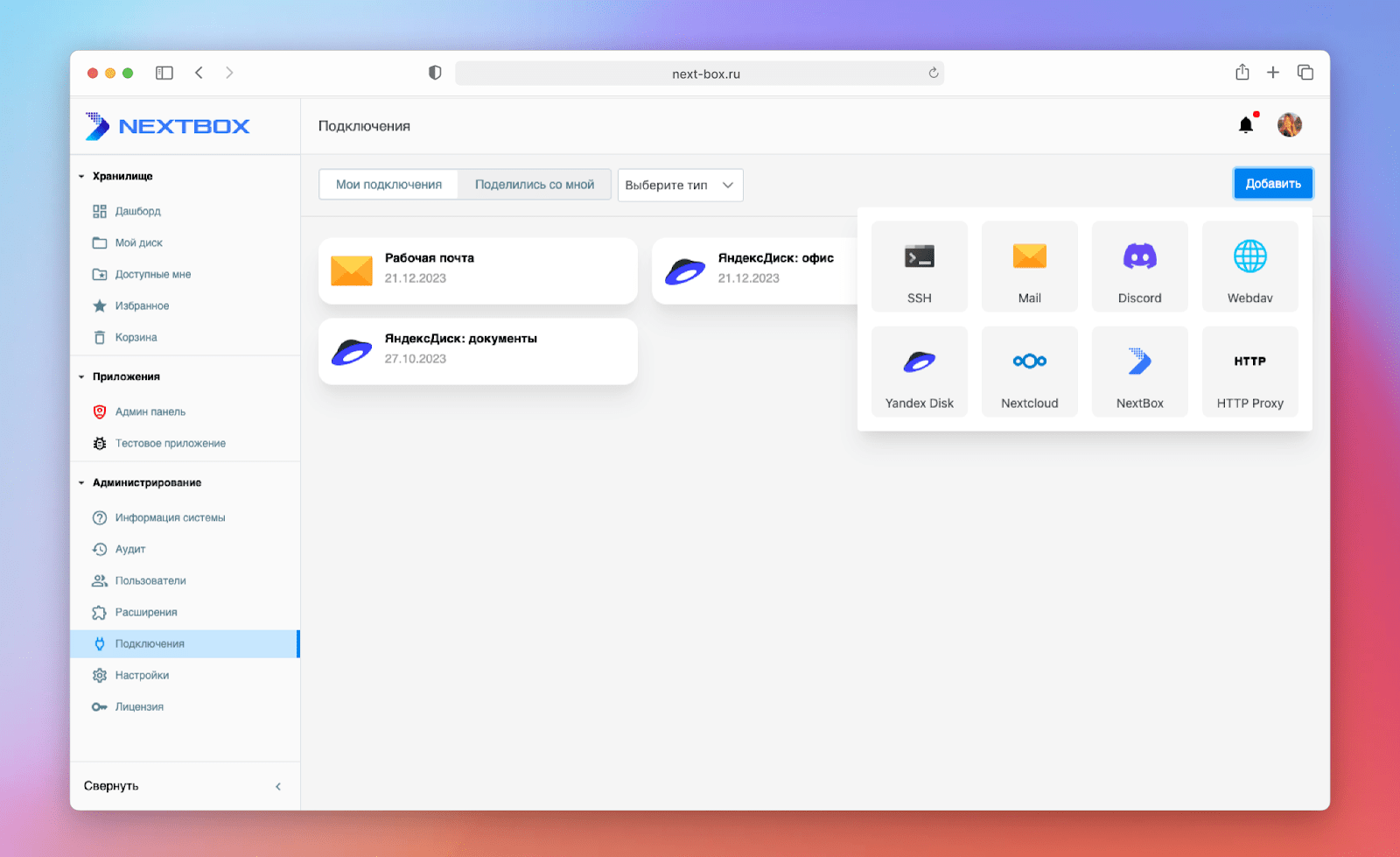Select the SSH connection type
Viewport: 1400px width, 857px height.
[919, 266]
